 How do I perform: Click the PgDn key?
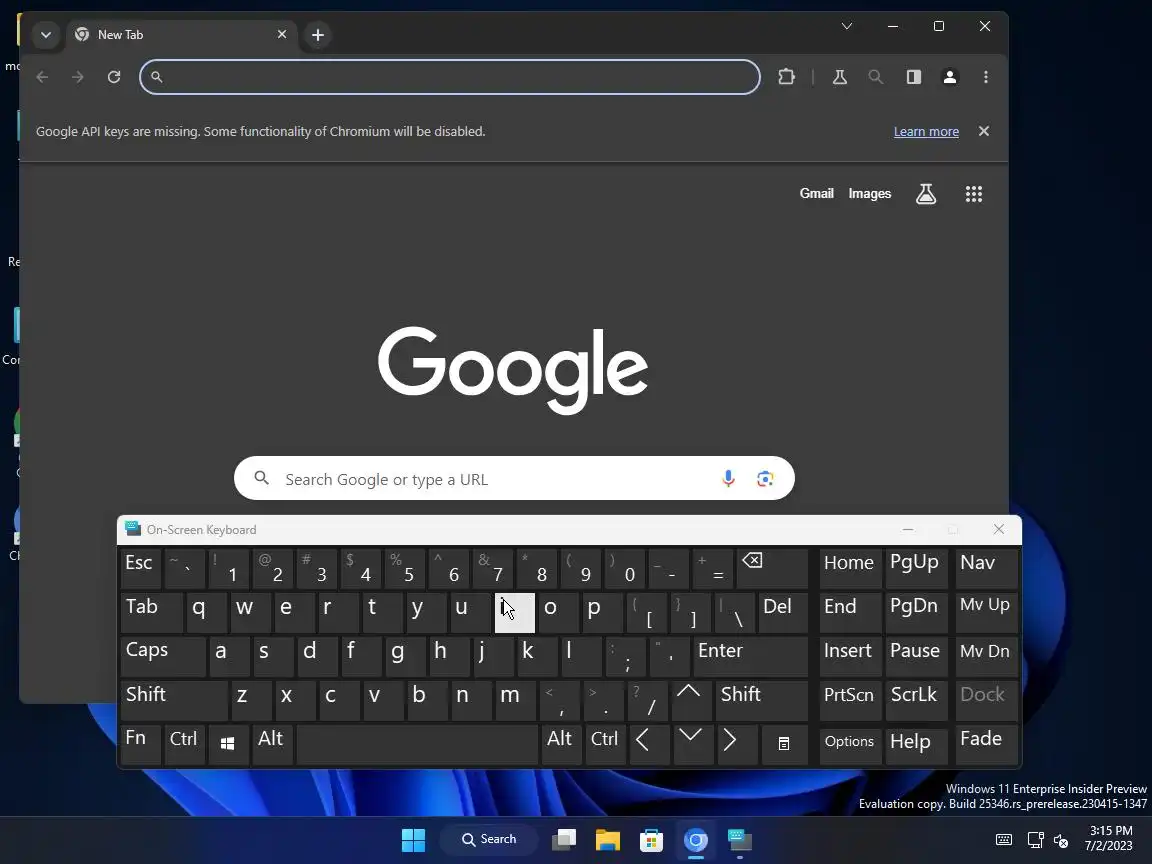click(x=915, y=613)
